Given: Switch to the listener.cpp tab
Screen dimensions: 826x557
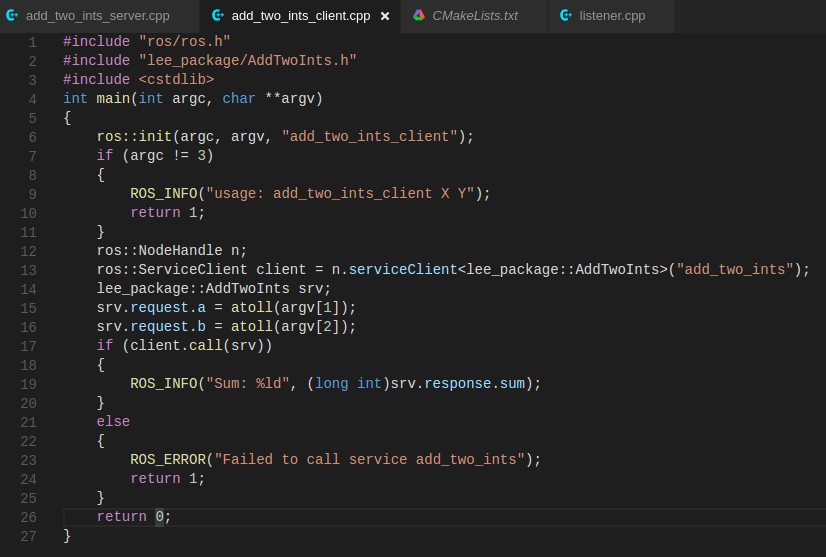Looking at the screenshot, I should pyautogui.click(x=612, y=16).
